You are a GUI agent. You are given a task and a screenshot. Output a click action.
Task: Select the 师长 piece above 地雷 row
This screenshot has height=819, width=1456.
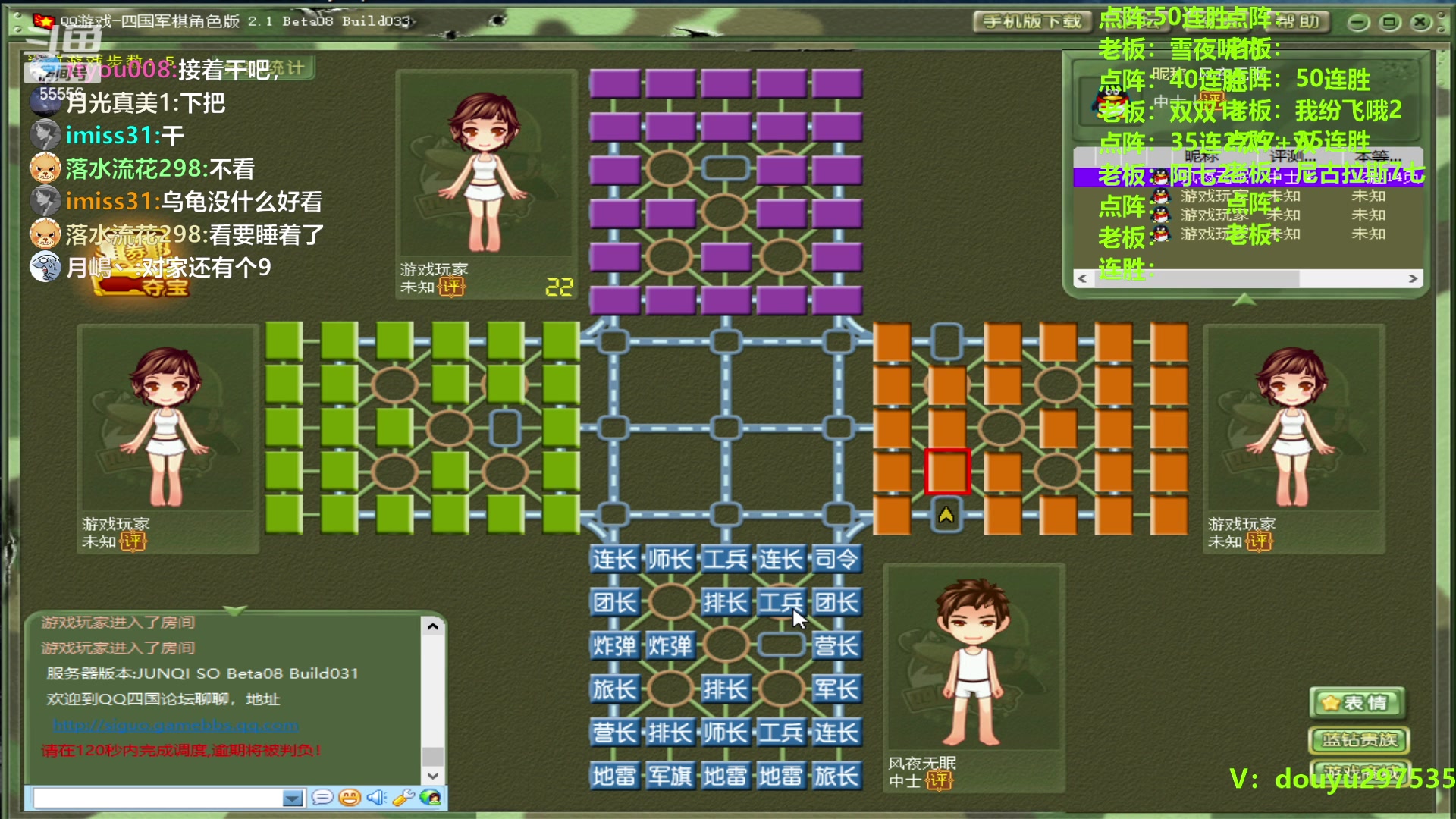(x=726, y=733)
